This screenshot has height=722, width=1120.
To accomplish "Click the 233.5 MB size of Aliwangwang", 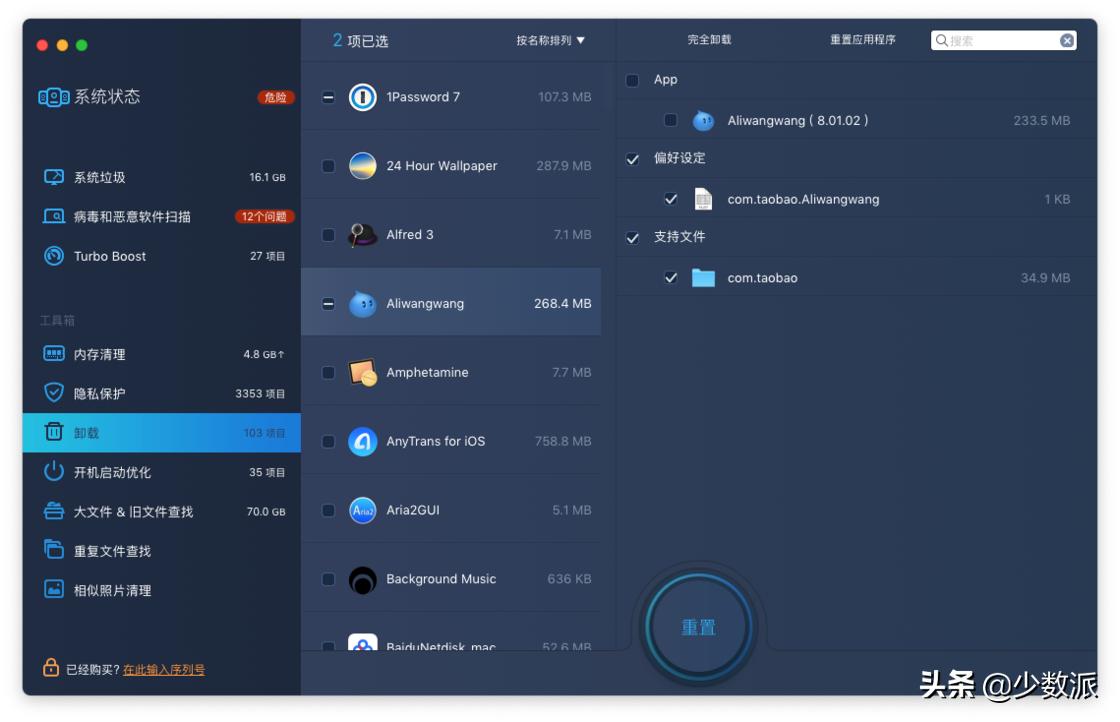I will [1041, 121].
